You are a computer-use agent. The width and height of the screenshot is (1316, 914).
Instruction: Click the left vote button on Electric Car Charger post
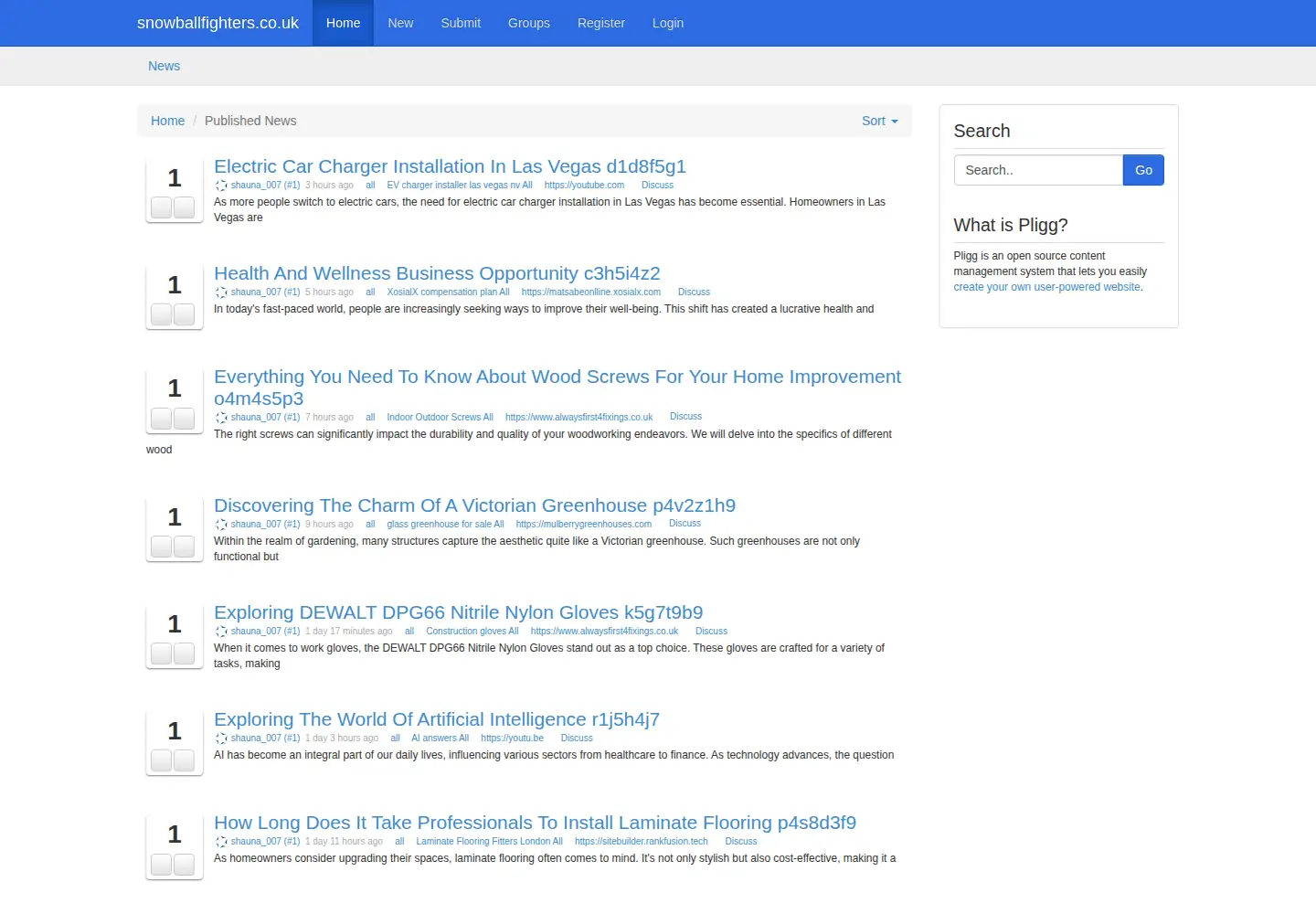pyautogui.click(x=162, y=207)
